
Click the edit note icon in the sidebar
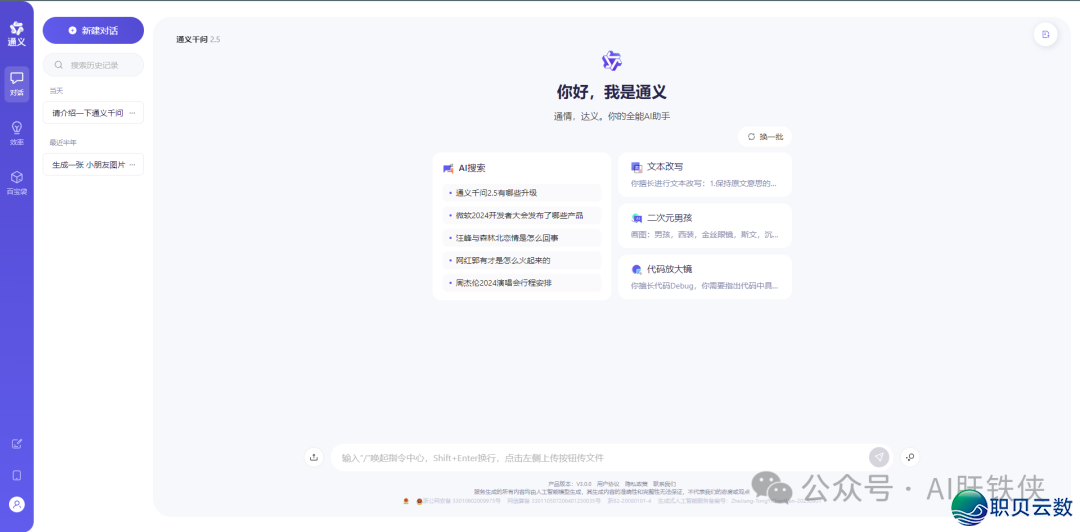[x=17, y=443]
